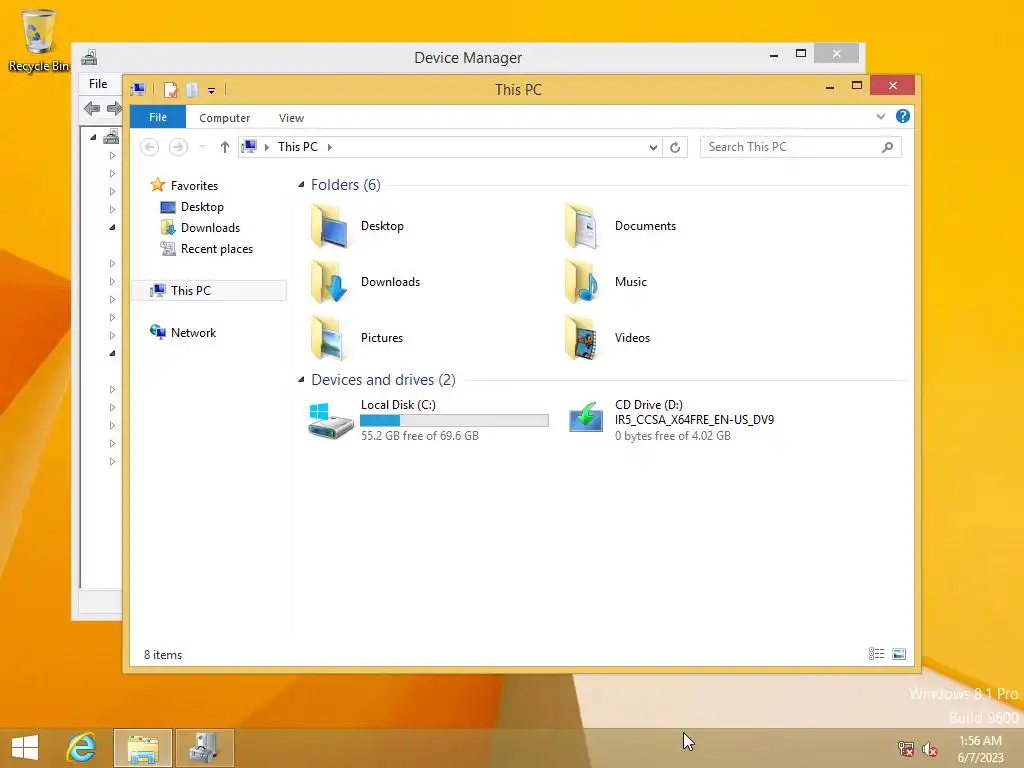Screen dimensions: 1024x768
Task: Select the Desktop folder icon in Folders group
Action: (330, 226)
